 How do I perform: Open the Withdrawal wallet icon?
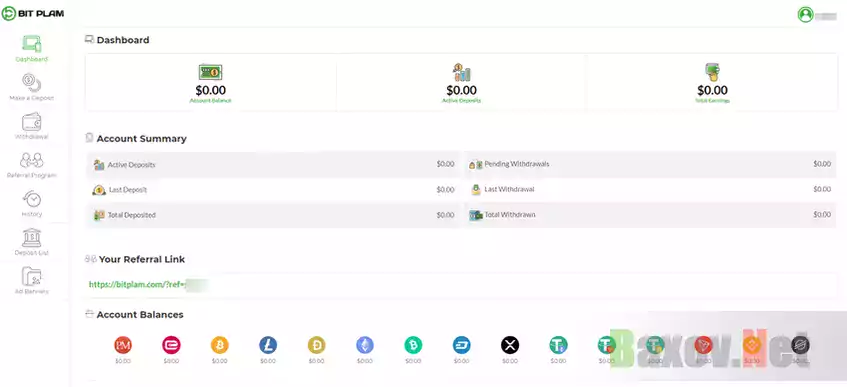pos(31,122)
